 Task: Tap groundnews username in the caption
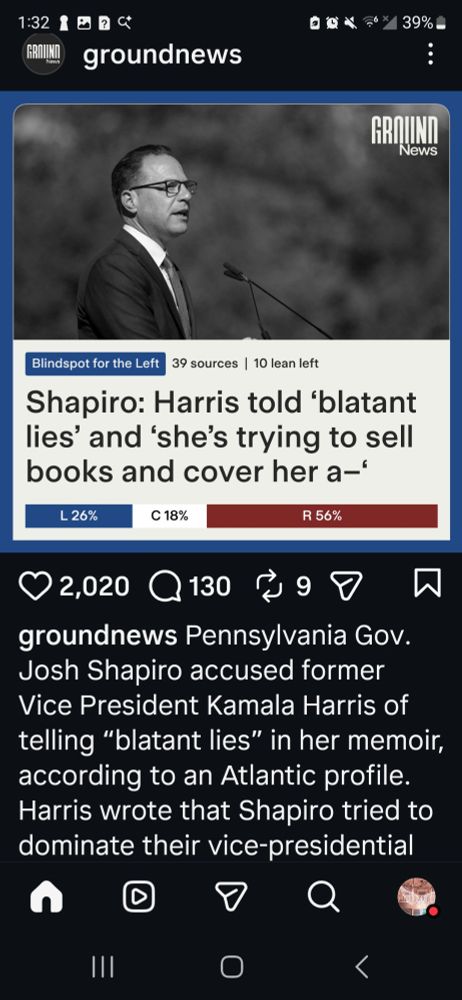click(x=98, y=636)
